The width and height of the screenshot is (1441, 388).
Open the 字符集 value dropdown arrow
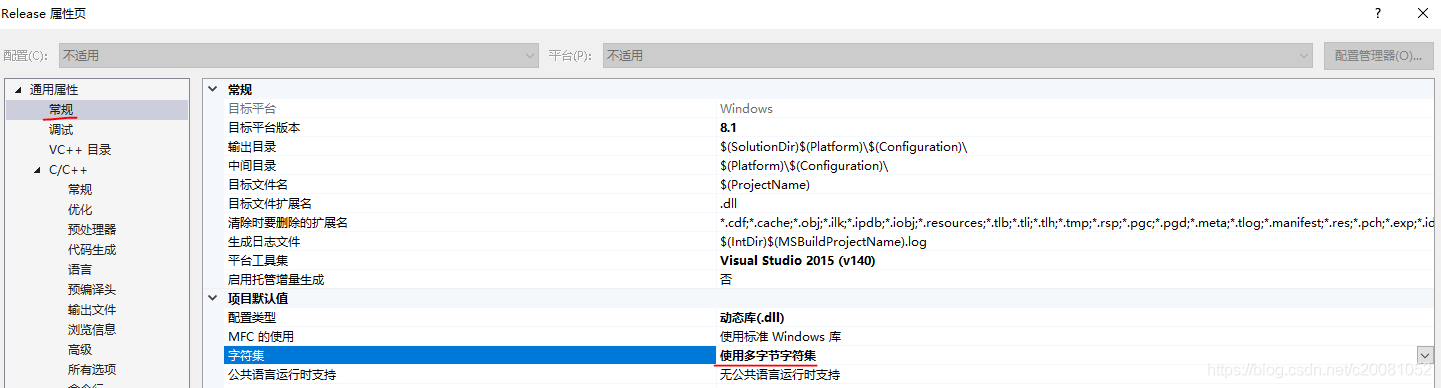pyautogui.click(x=1424, y=355)
